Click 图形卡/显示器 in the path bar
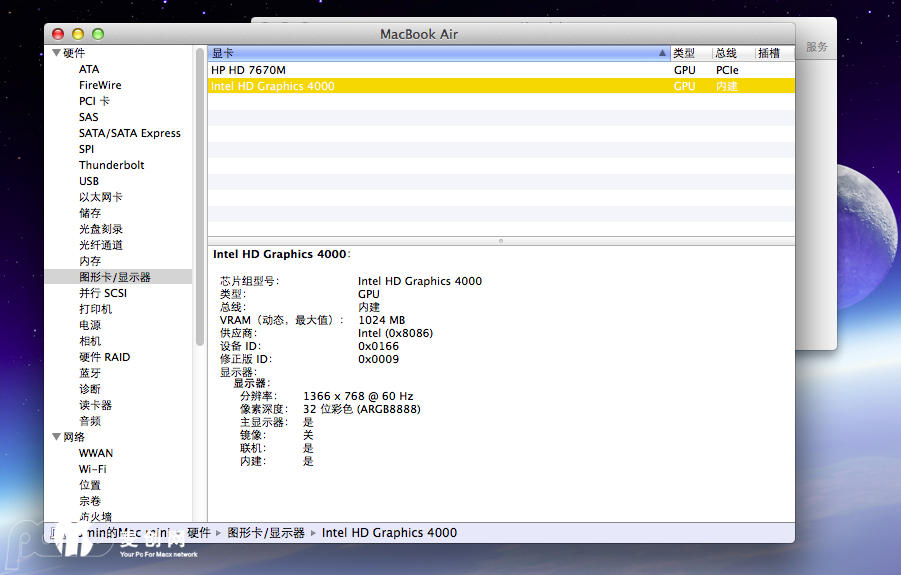The image size is (901, 575). (x=265, y=533)
